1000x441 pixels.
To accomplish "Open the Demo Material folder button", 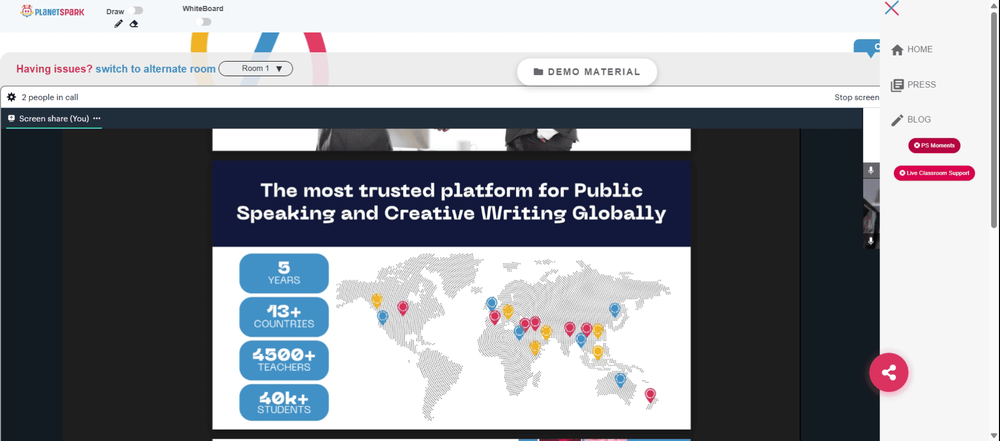I will [587, 72].
